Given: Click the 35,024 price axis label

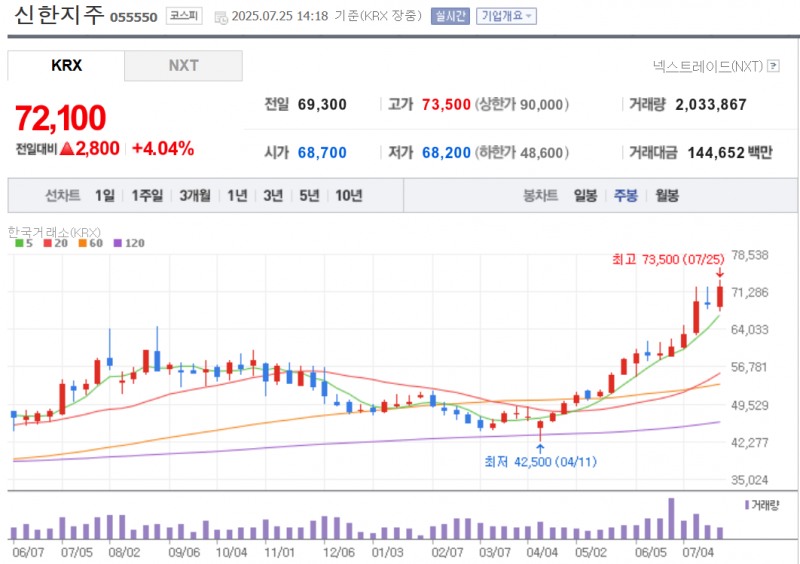Looking at the screenshot, I should [x=749, y=480].
